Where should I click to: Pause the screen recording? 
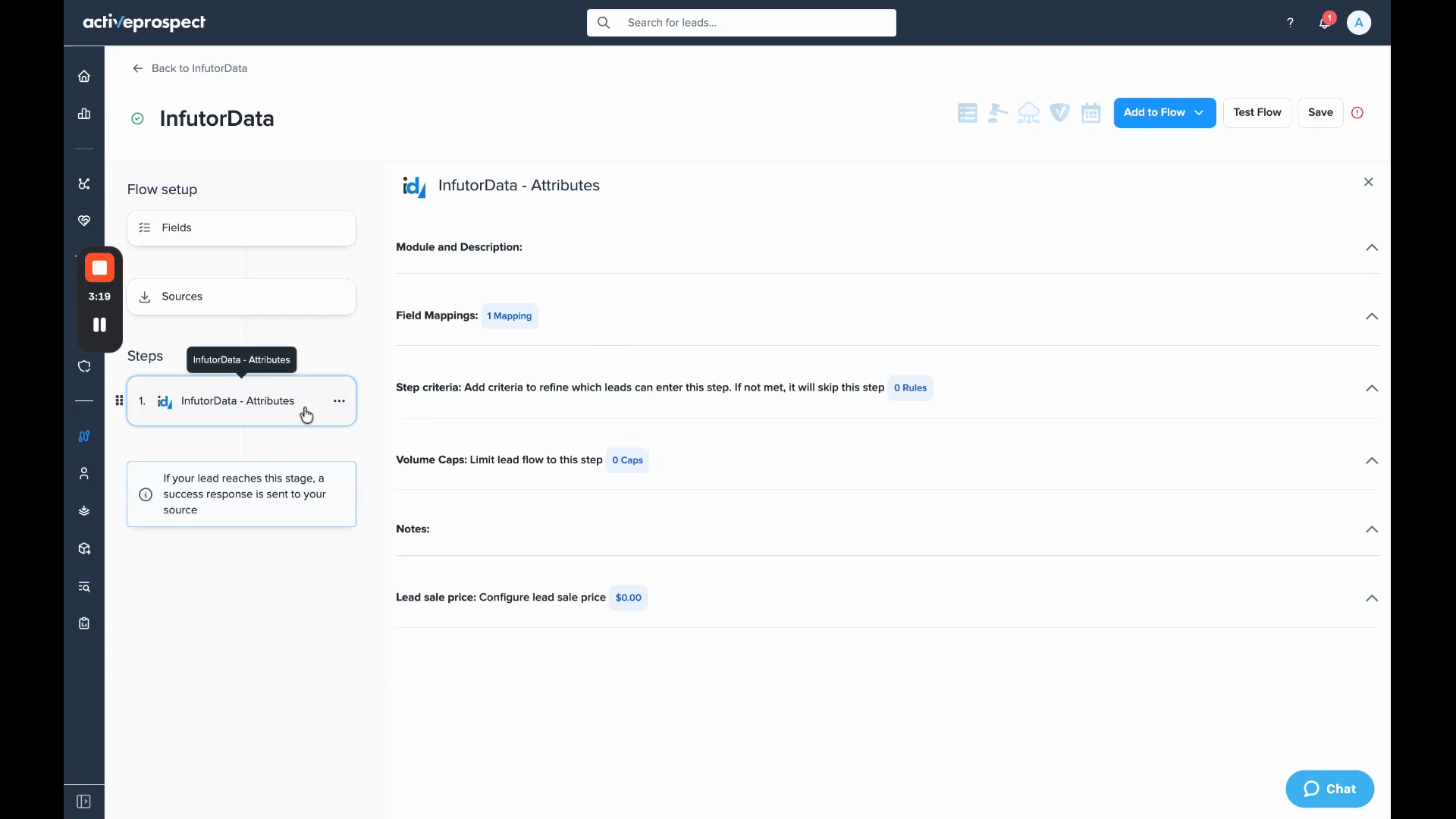99,325
